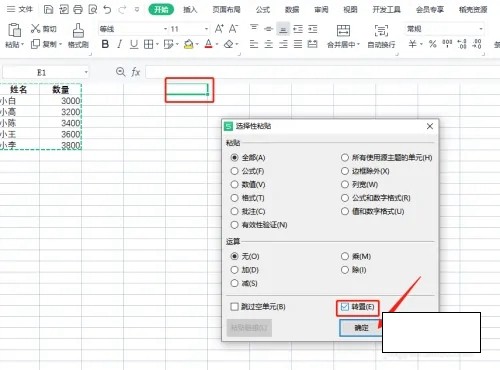Expand the fill color dropdown arrow
The image size is (500, 370).
[197, 44]
